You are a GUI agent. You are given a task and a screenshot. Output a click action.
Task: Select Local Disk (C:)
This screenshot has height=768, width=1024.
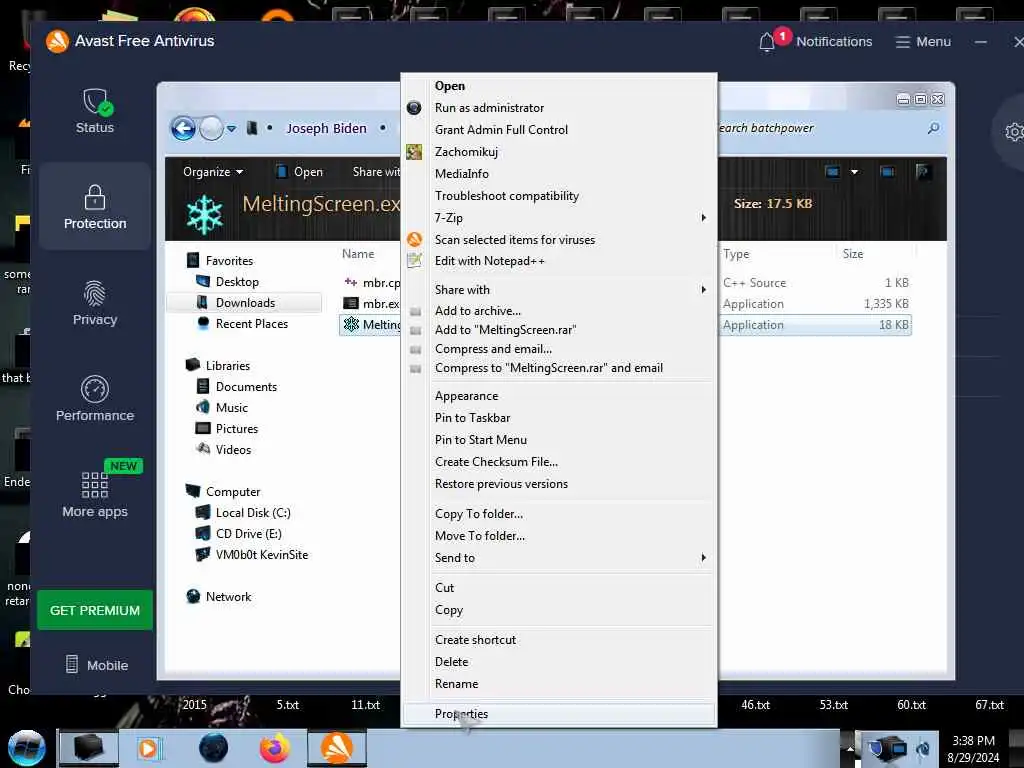pyautogui.click(x=244, y=513)
